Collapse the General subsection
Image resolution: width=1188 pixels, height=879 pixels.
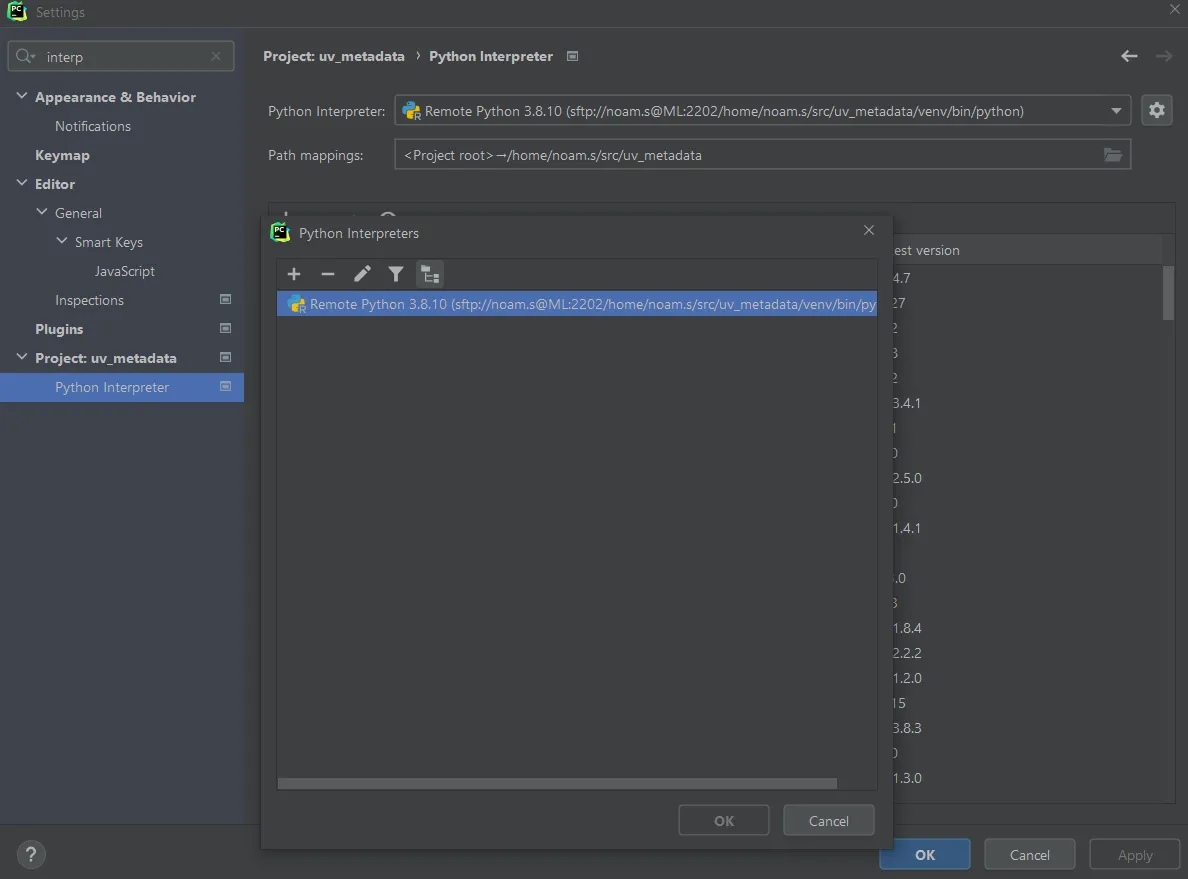point(42,212)
